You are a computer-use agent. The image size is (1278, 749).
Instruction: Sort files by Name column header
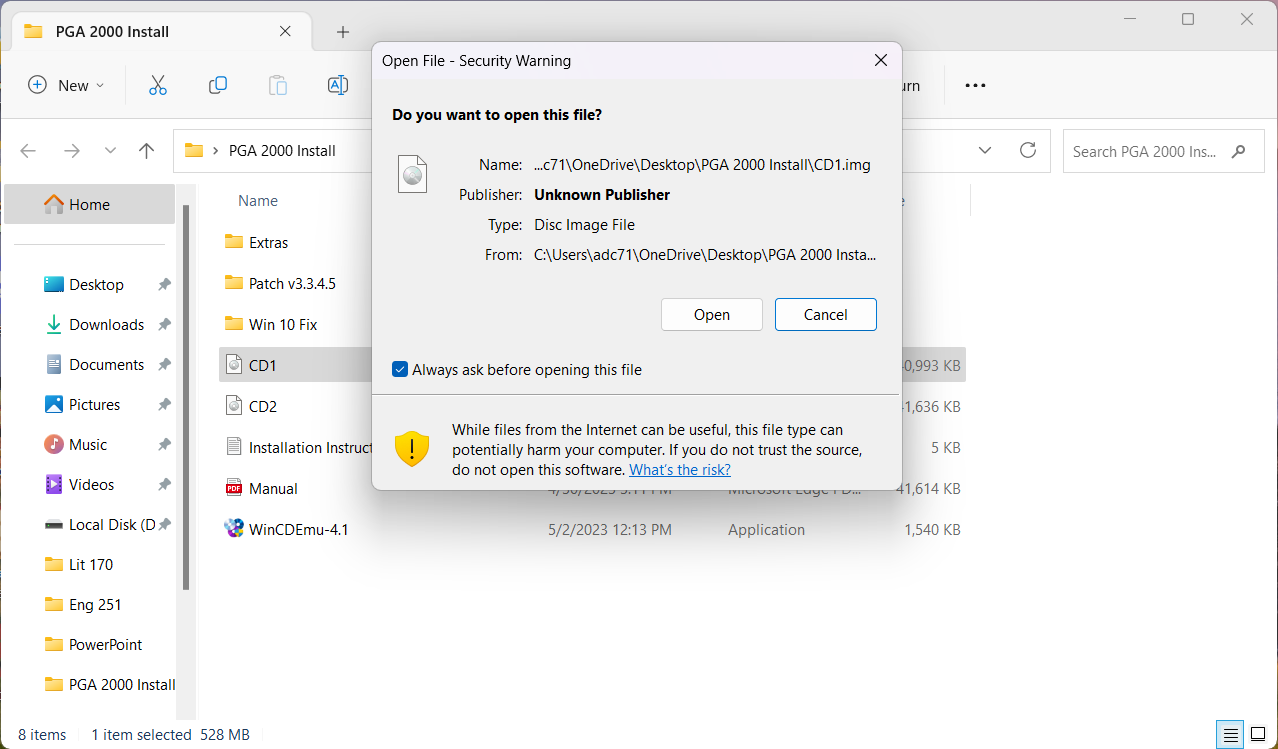(x=258, y=201)
